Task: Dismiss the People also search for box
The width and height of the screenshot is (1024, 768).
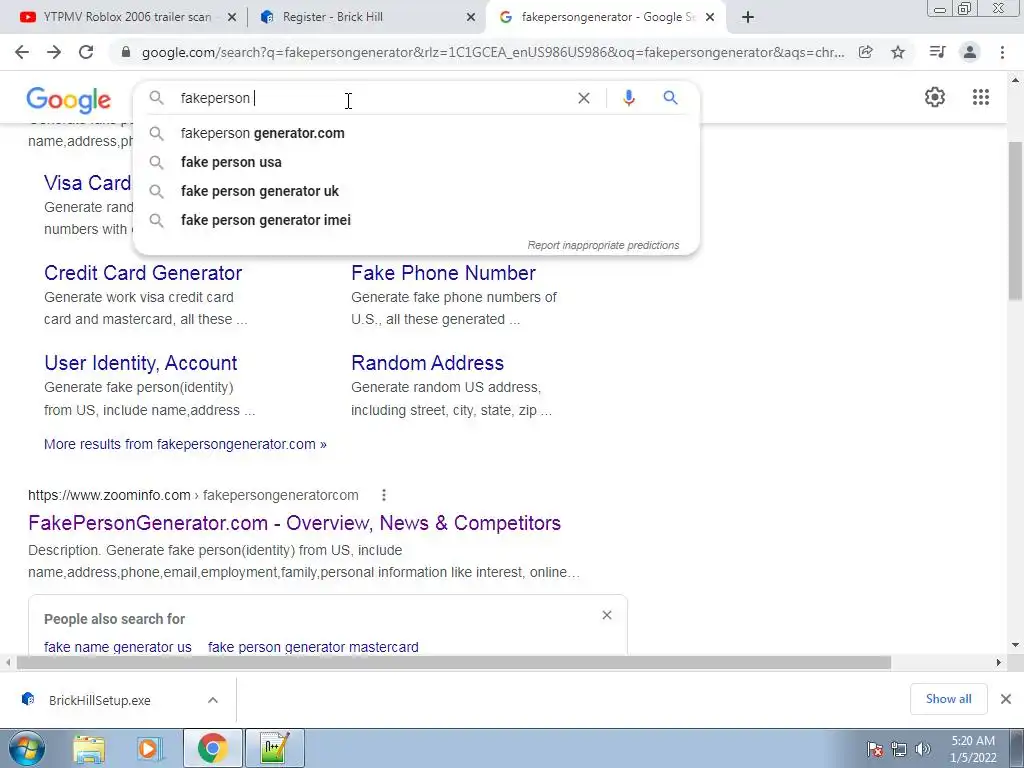Action: [607, 615]
